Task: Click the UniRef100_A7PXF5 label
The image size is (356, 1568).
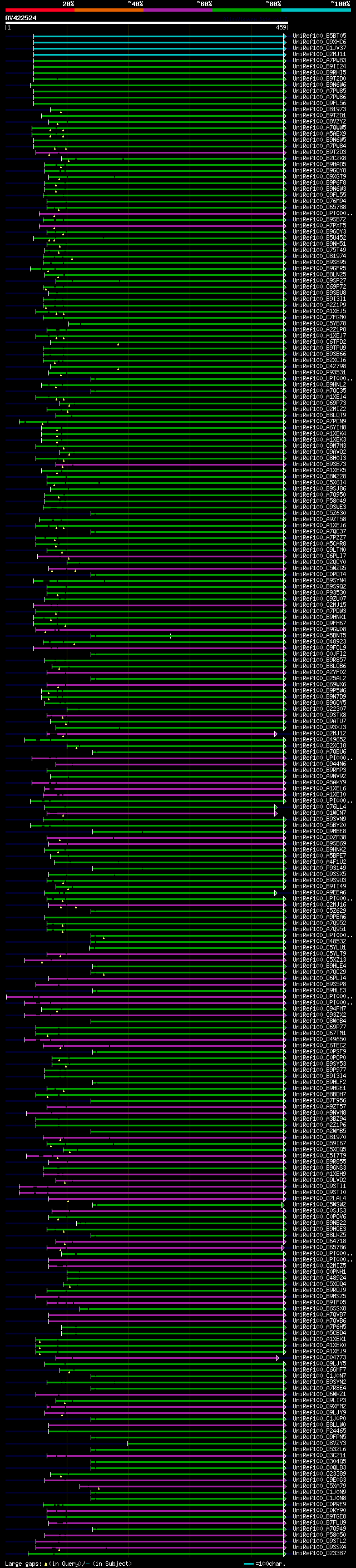Action: point(319,225)
